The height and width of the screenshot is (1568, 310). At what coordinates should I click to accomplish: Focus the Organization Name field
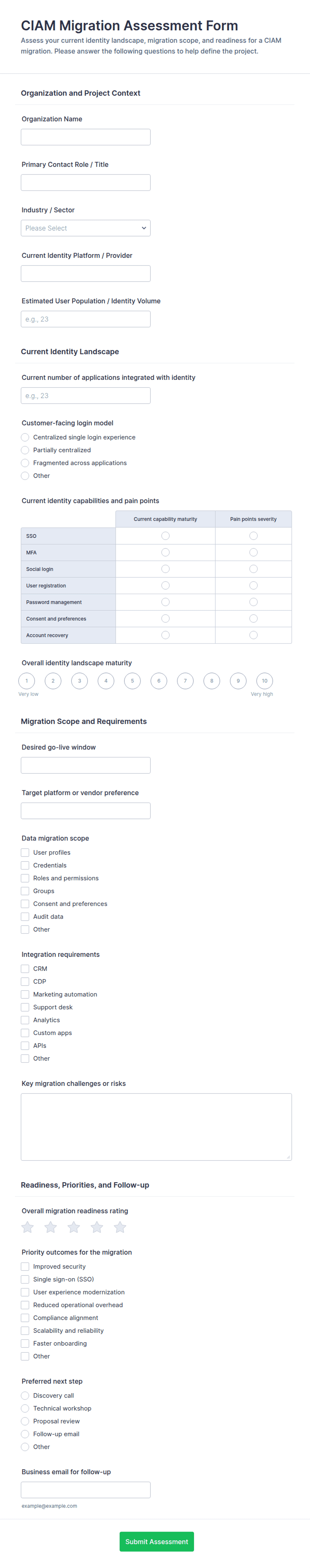[x=86, y=137]
